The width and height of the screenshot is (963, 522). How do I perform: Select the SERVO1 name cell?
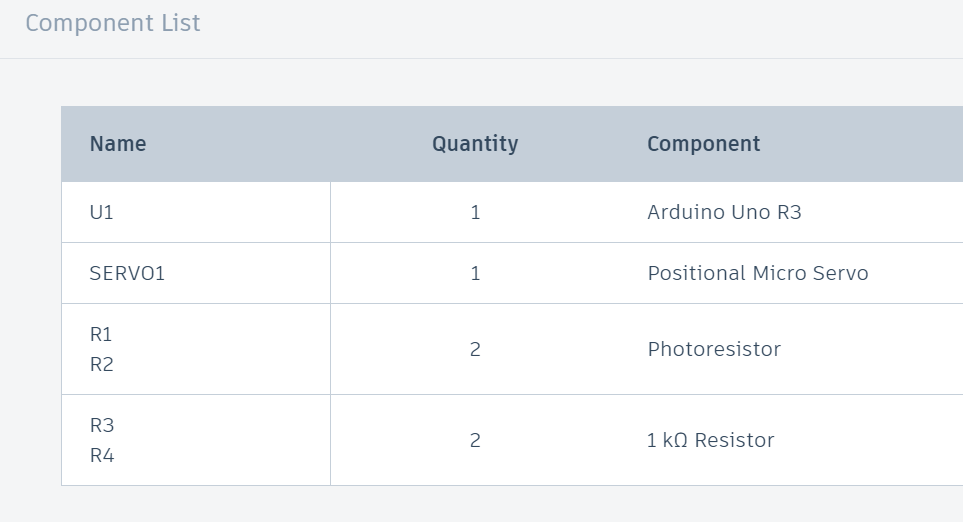click(127, 273)
